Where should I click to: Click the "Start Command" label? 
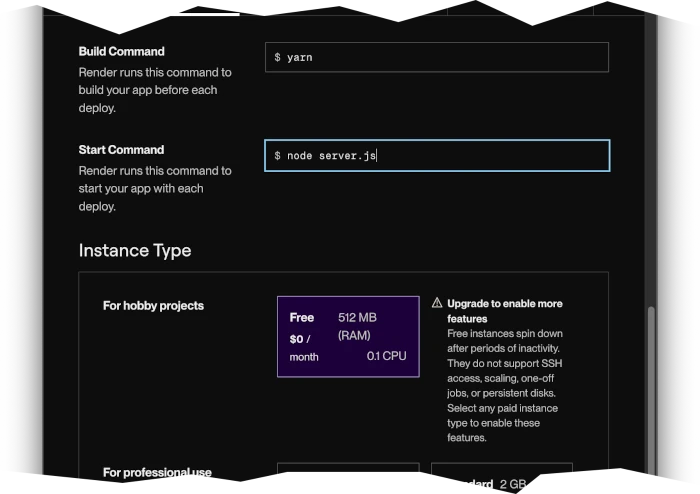121,149
